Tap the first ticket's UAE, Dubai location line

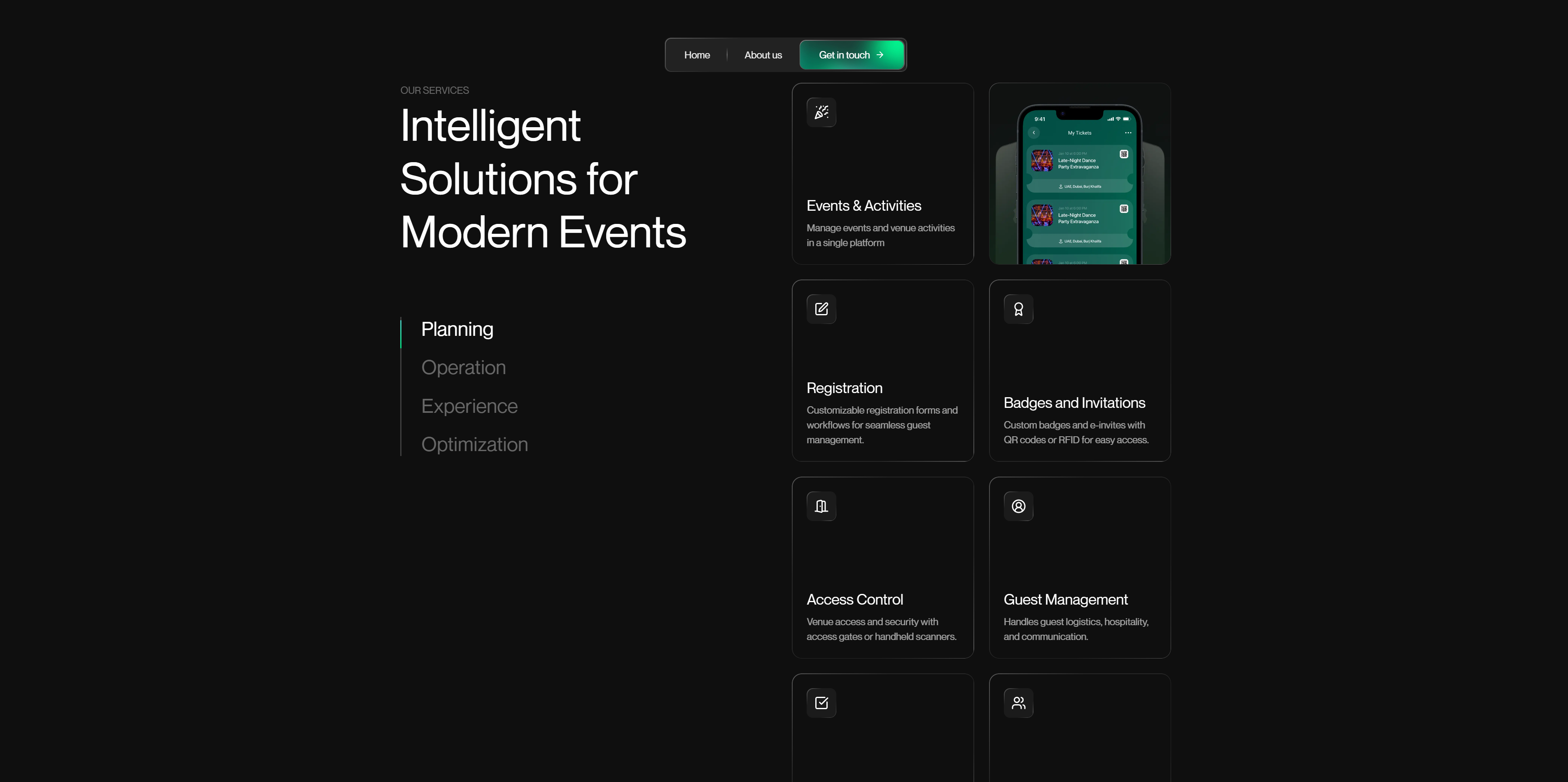pos(1080,186)
